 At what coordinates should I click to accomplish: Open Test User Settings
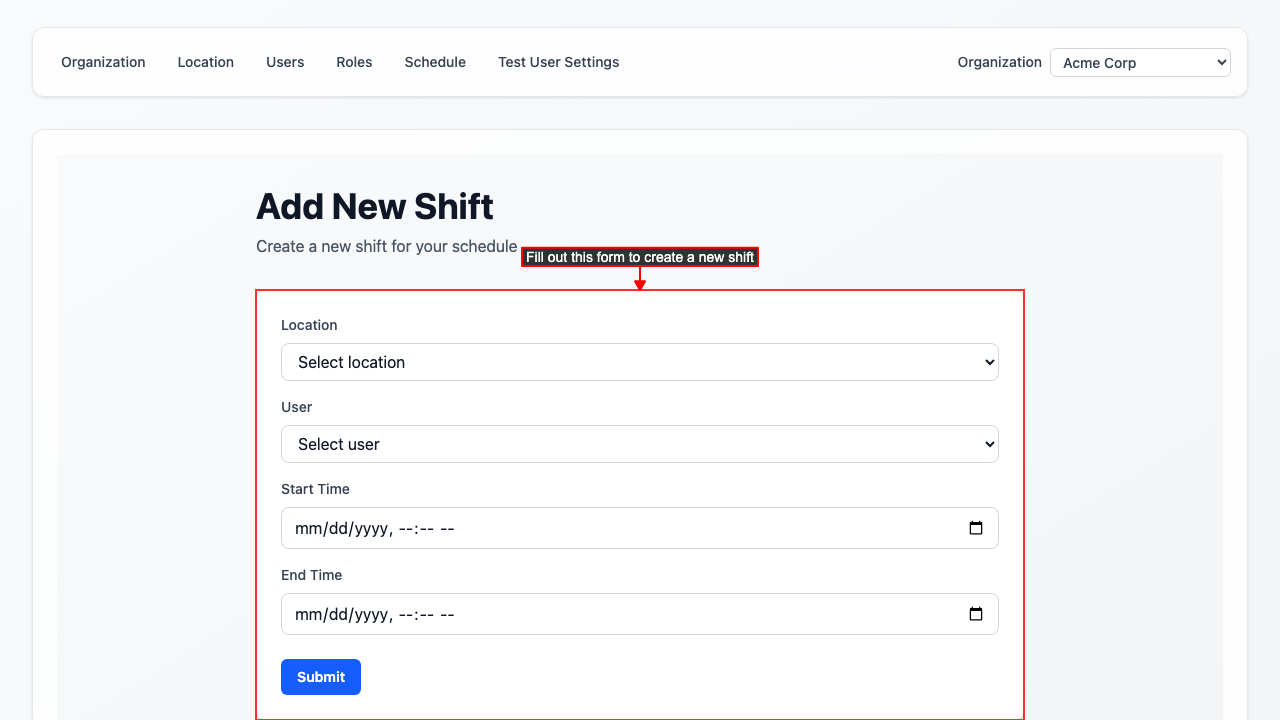click(558, 62)
